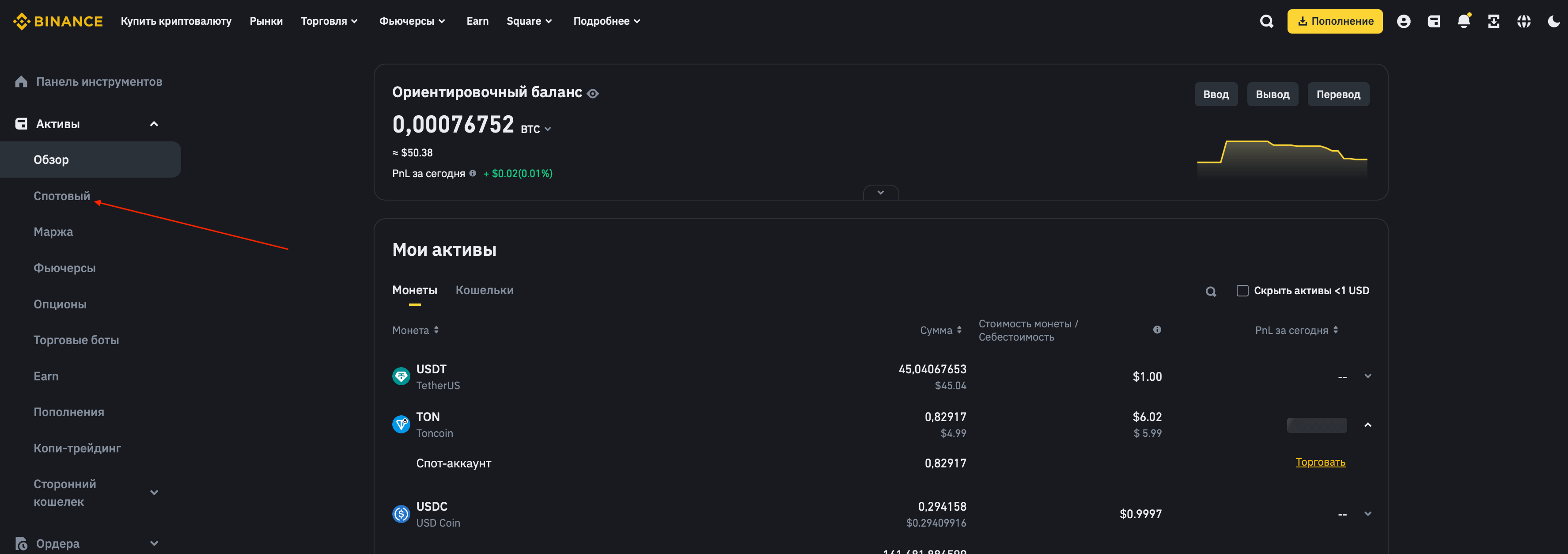This screenshot has height=554, width=1568.
Task: Click the Ордера icon in sidebar
Action: pyautogui.click(x=21, y=543)
